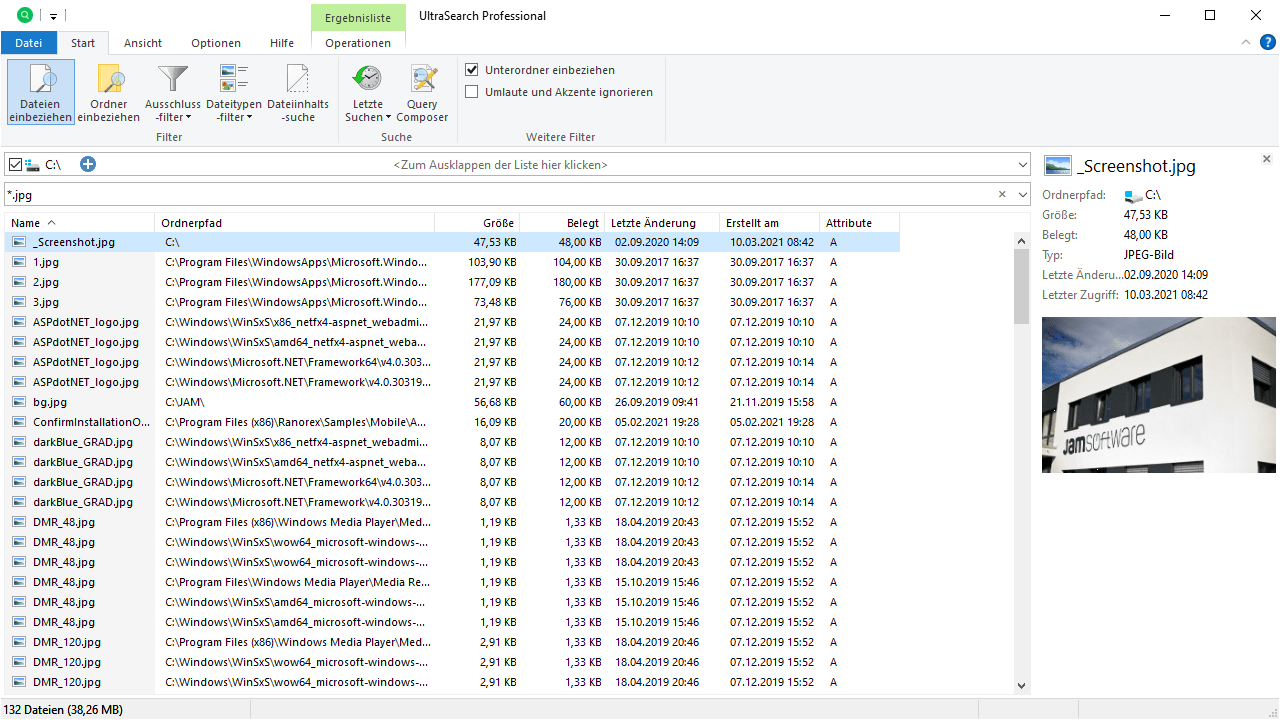Open the Optionen tab
Image resolution: width=1280 pixels, height=720 pixels.
tap(216, 43)
